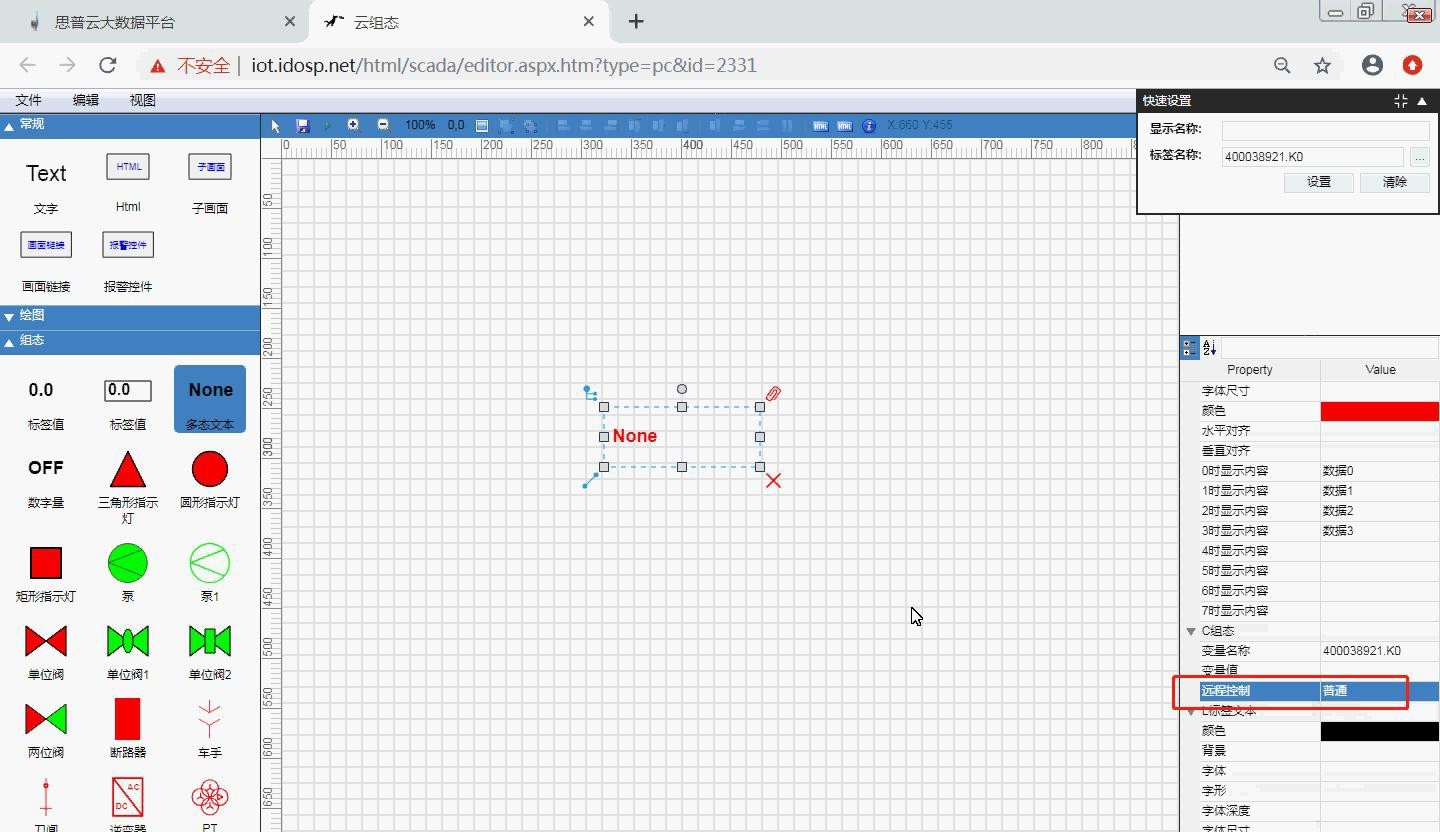Choose the 断路器 breaker component
This screenshot has height=832, width=1440.
128,719
